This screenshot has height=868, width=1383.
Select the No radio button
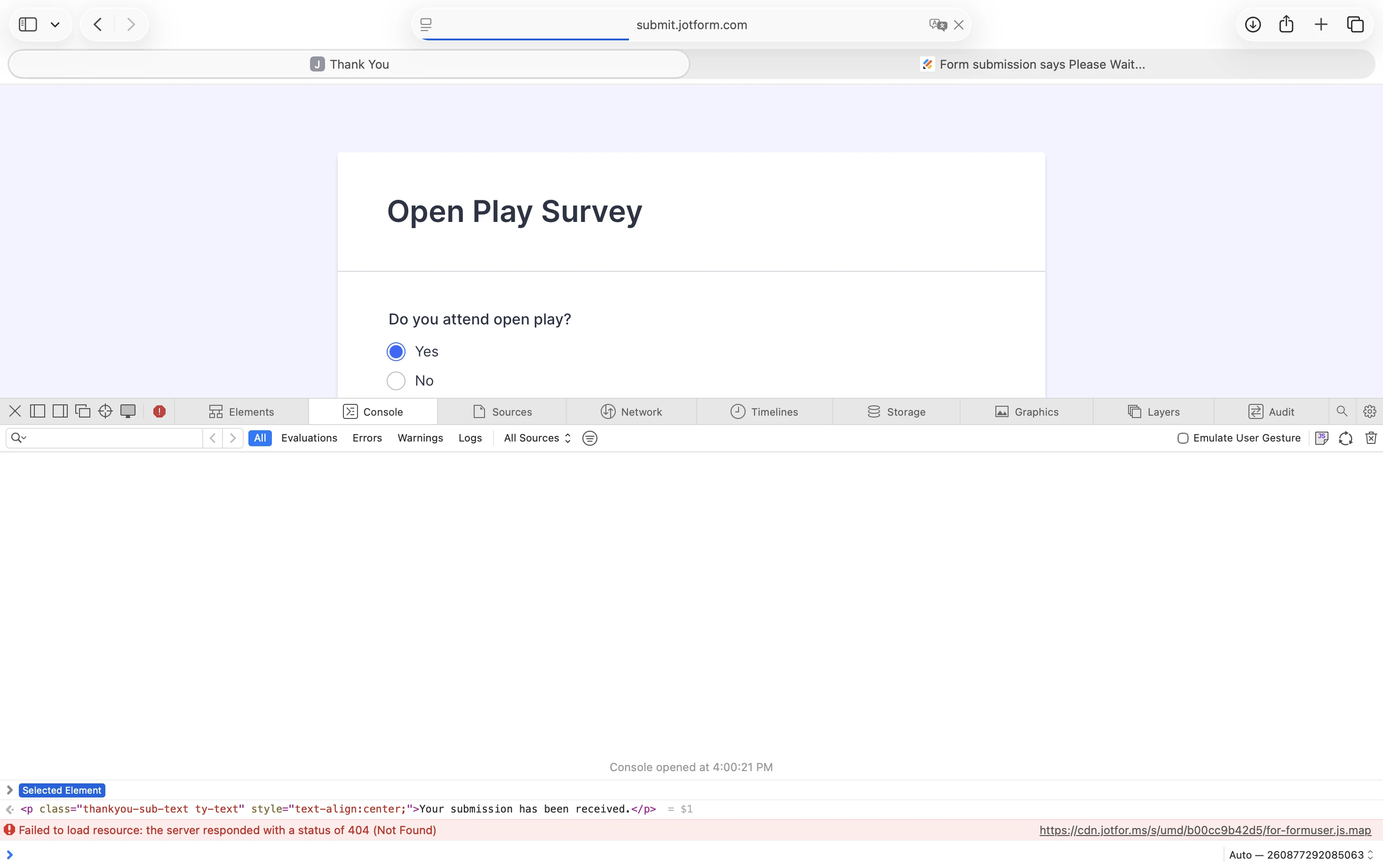[396, 380]
